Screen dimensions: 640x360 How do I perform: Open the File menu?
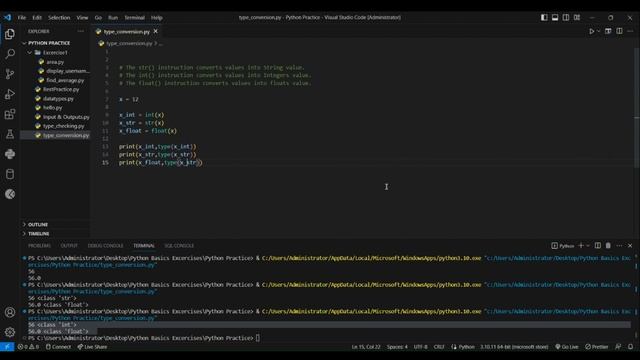click(x=22, y=18)
